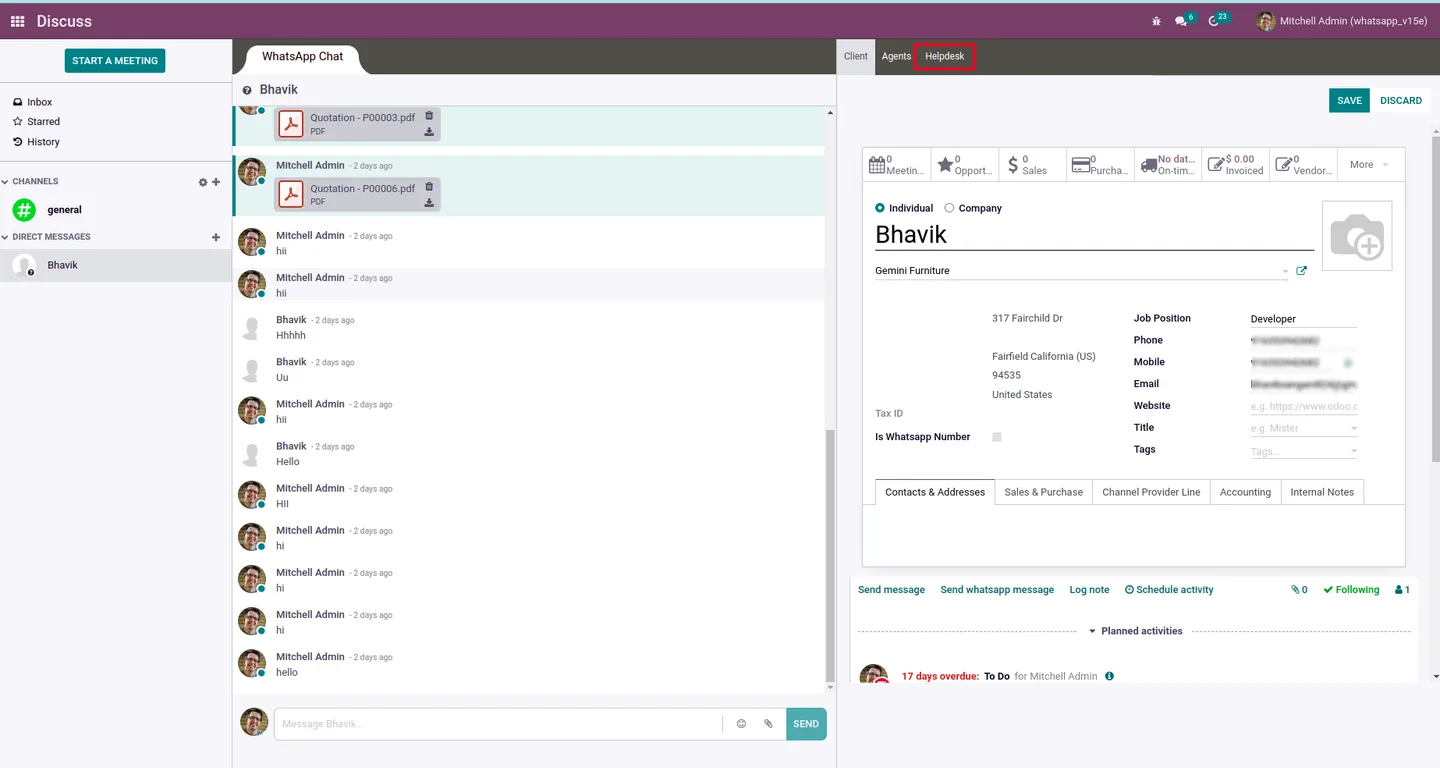Open emoji picker in message composer
Screen dimensions: 1440x768
(x=741, y=724)
